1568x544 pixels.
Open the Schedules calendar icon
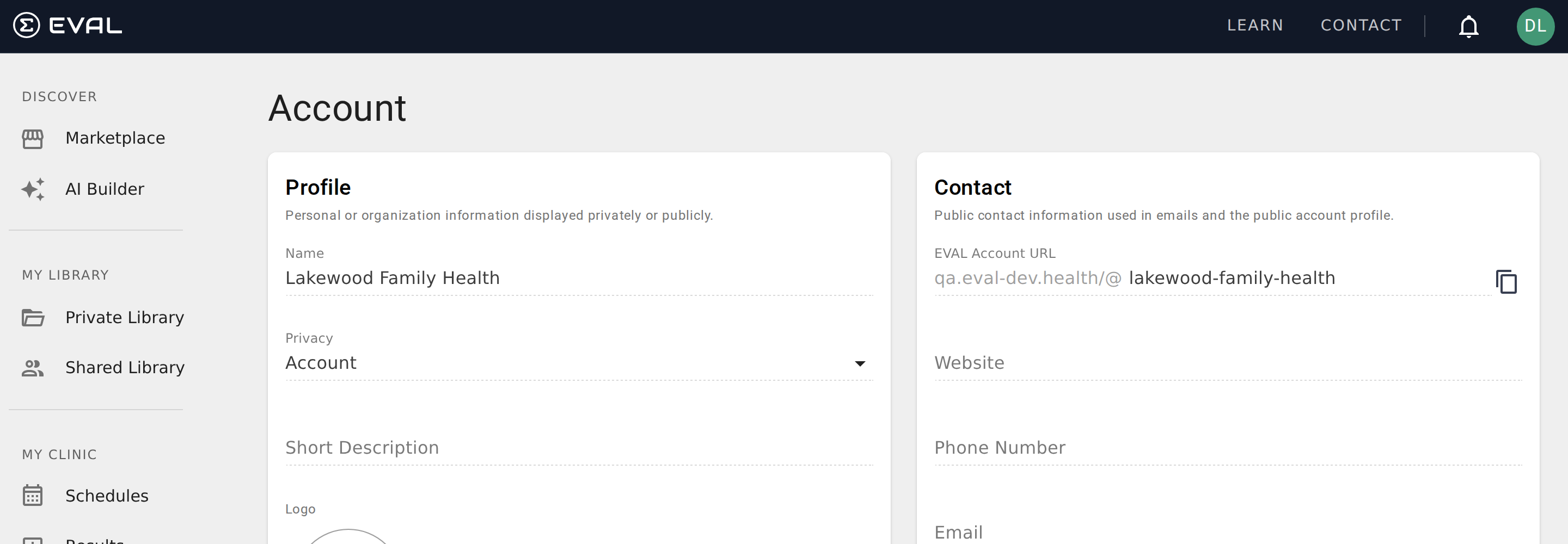point(33,496)
